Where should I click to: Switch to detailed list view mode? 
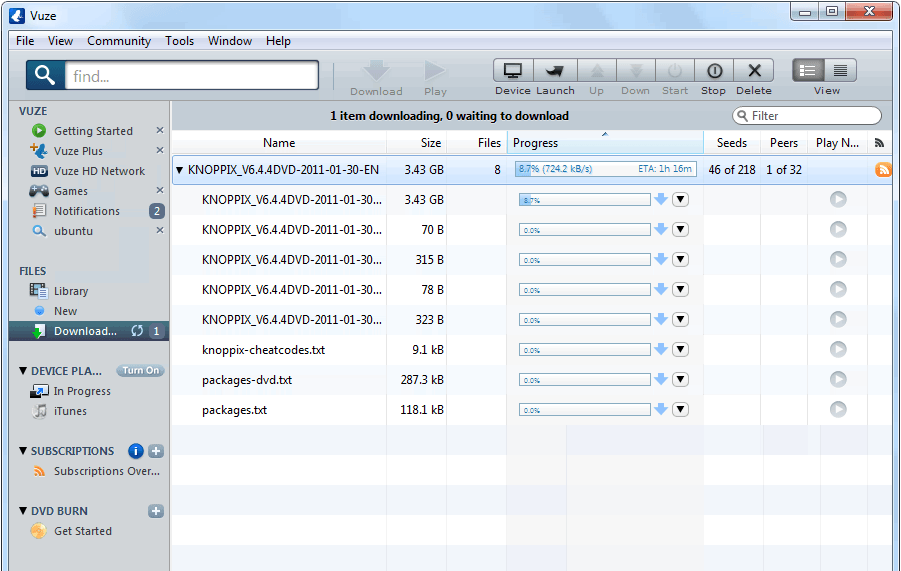808,71
